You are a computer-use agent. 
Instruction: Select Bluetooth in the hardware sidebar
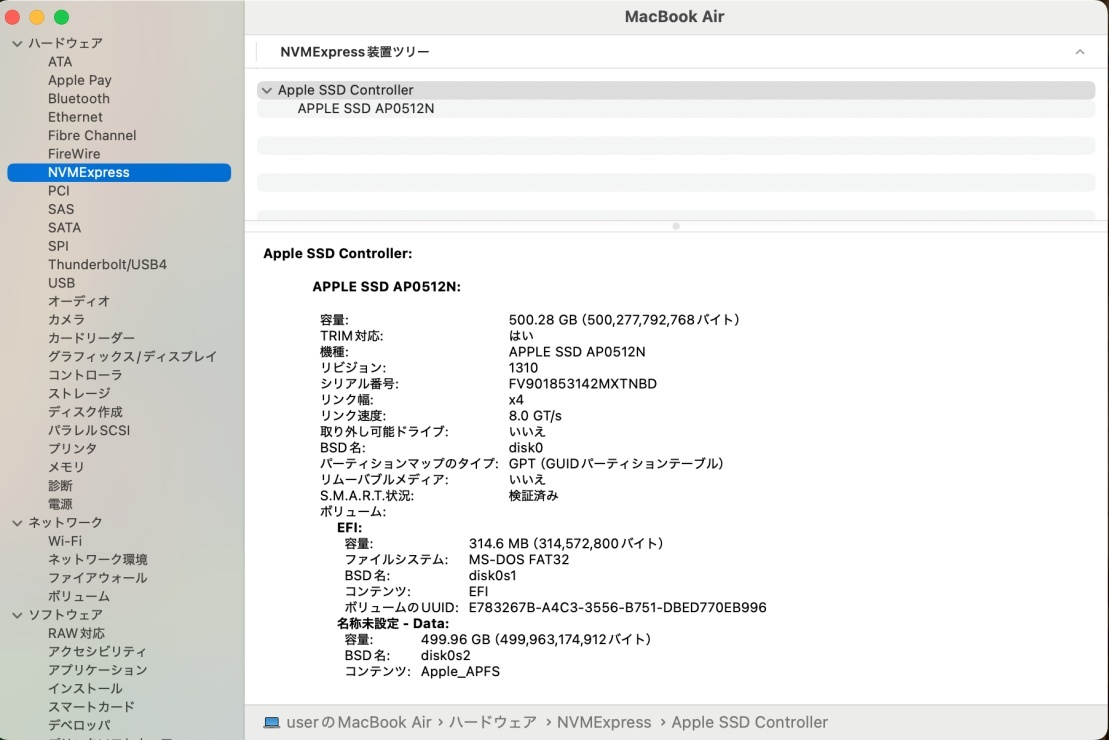tap(78, 98)
